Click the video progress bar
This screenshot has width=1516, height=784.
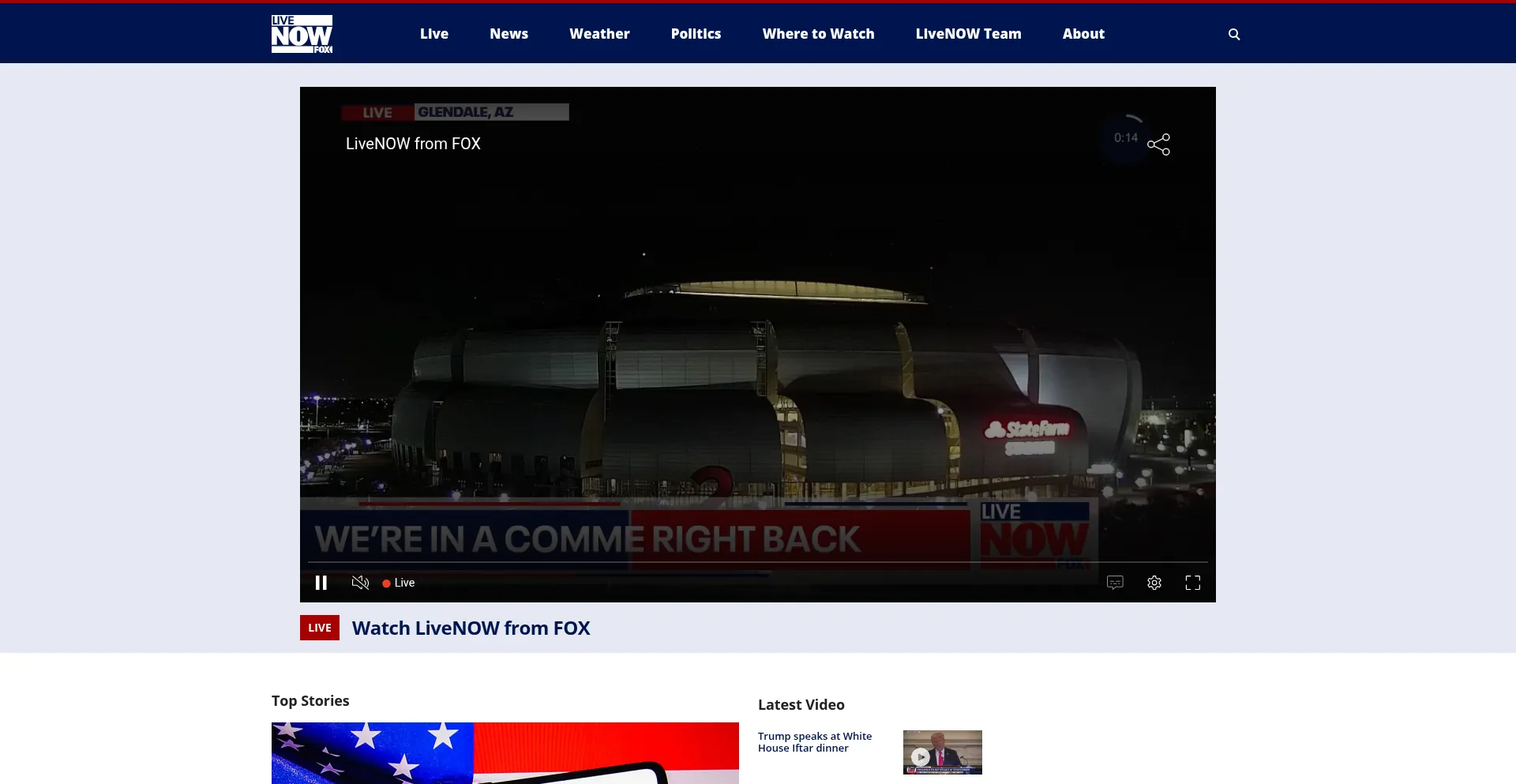click(758, 562)
